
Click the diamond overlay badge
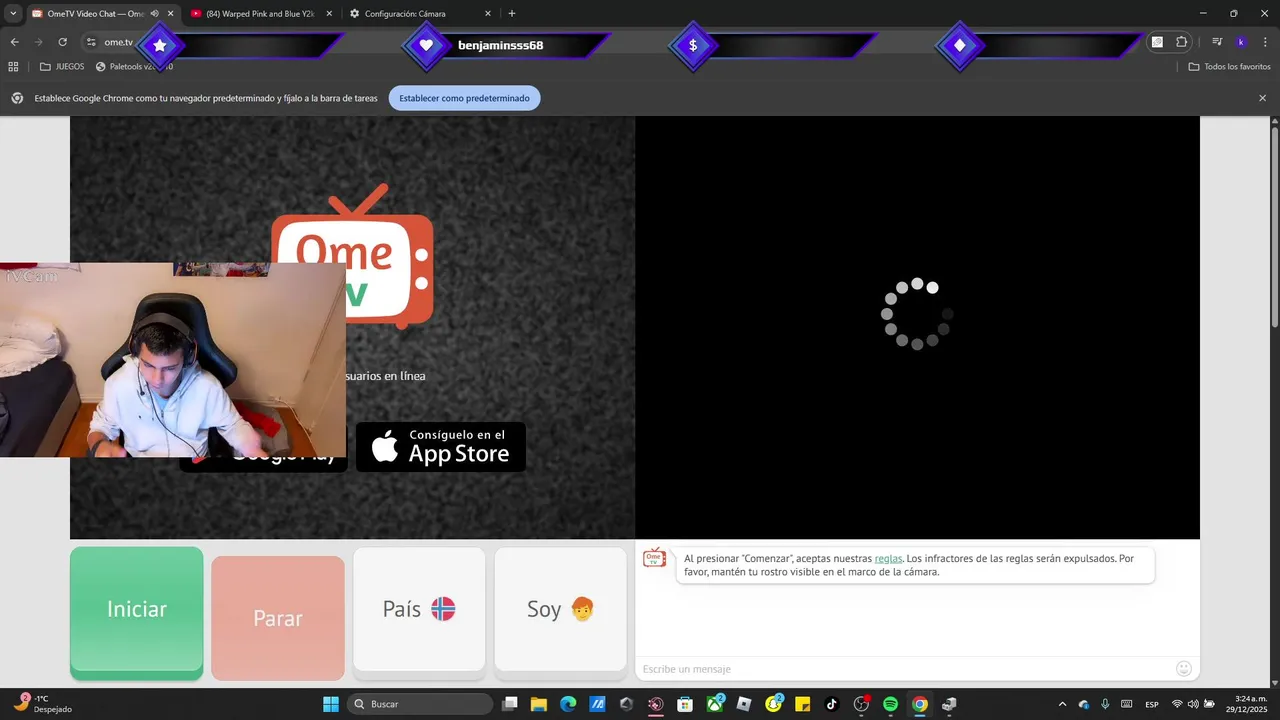coord(960,45)
